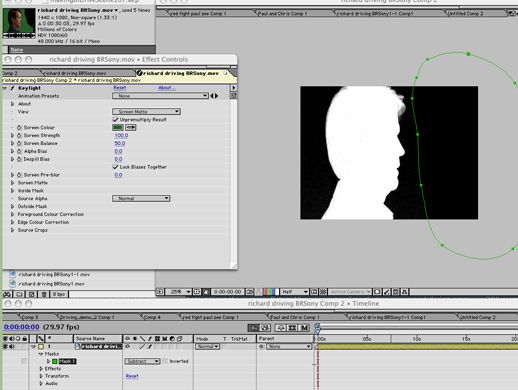Go to previous animation preset arrow
This screenshot has height=390, width=518.
212,96
